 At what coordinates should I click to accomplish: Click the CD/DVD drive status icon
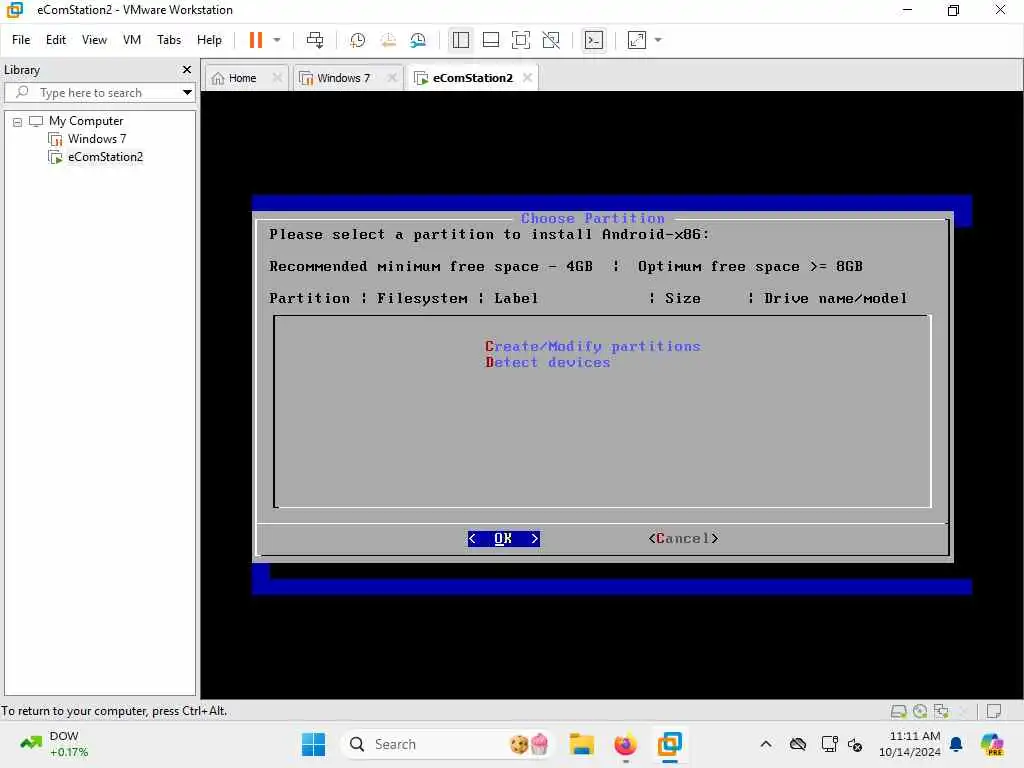click(x=920, y=711)
